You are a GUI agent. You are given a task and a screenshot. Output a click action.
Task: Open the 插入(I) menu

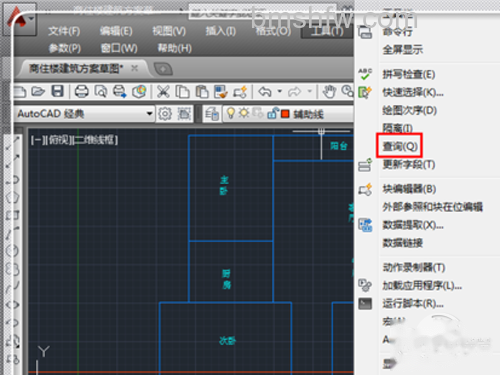(x=221, y=31)
